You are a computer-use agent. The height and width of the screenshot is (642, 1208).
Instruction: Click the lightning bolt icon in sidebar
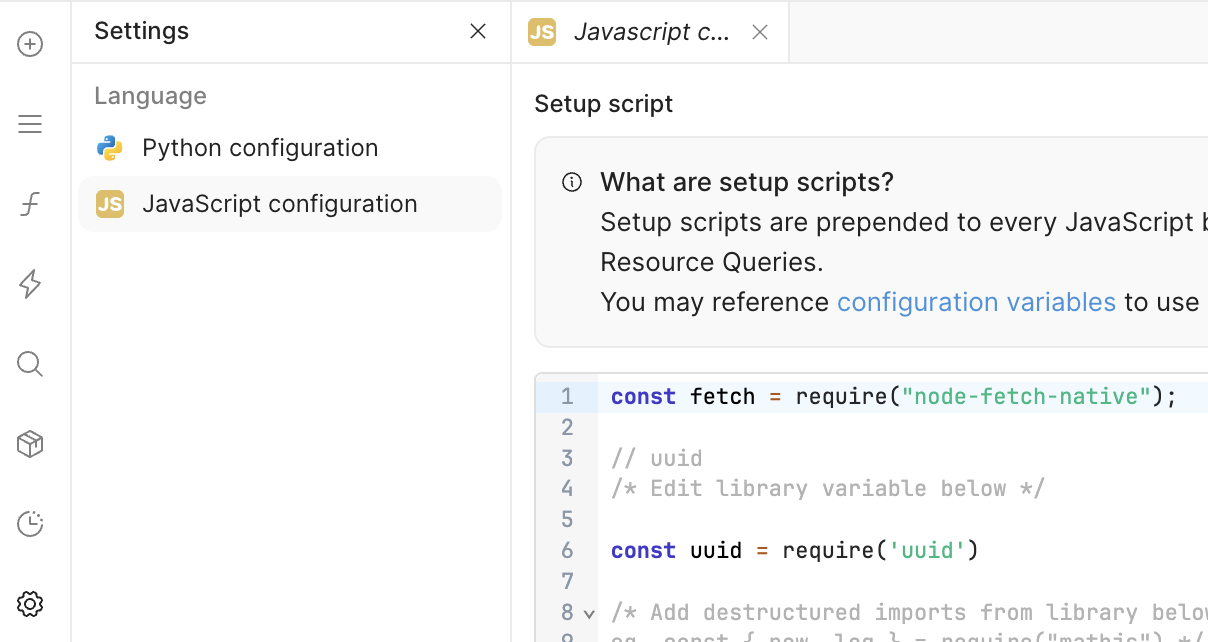[x=30, y=284]
